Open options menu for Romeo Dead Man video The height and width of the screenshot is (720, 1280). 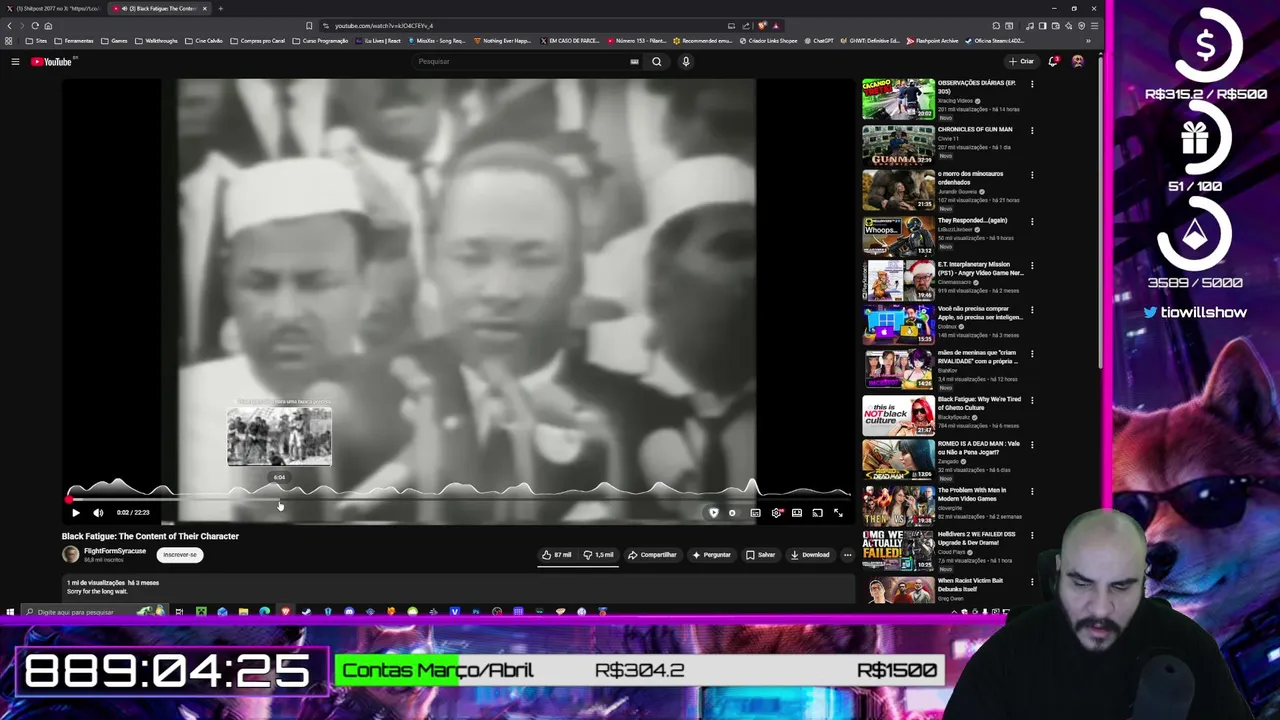(1032, 446)
